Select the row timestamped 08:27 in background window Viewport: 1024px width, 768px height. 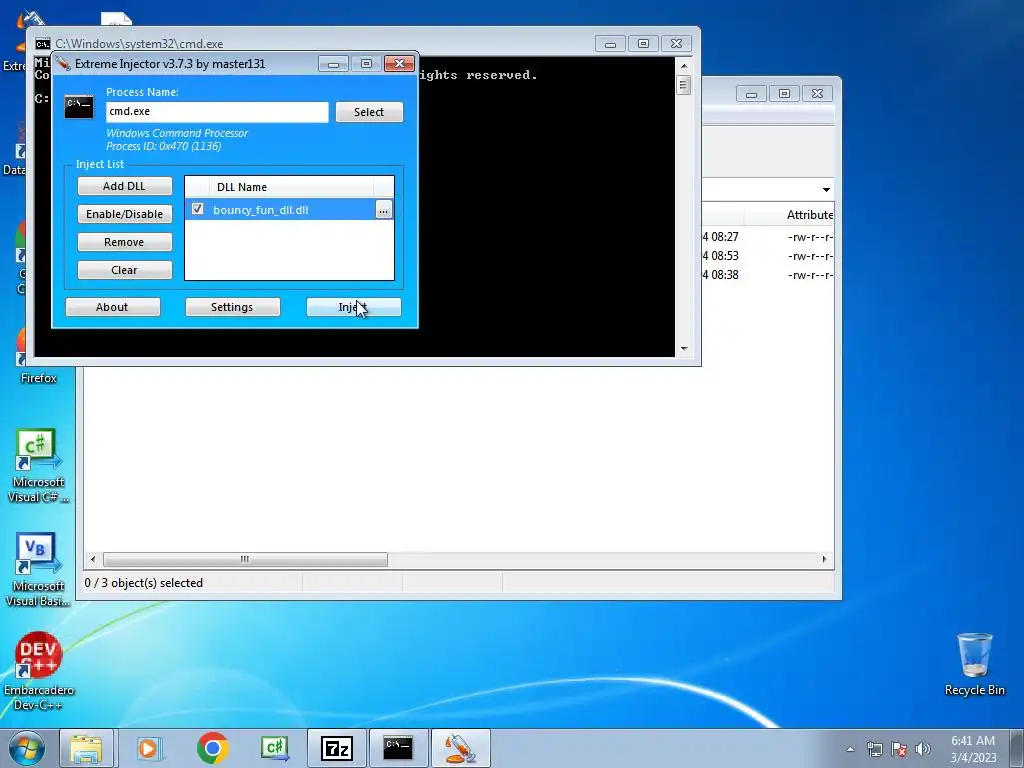(767, 236)
